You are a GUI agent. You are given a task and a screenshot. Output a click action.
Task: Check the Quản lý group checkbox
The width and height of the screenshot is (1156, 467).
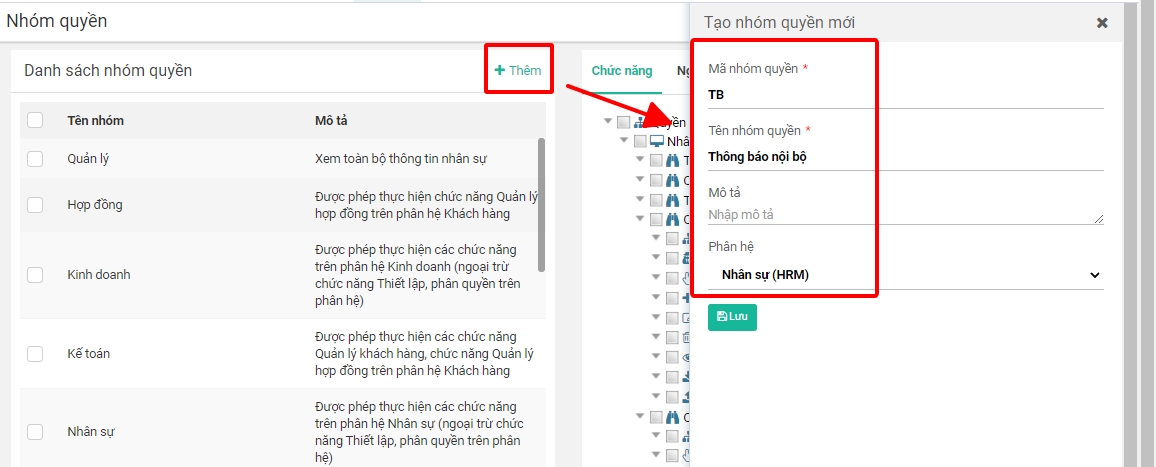(35, 159)
